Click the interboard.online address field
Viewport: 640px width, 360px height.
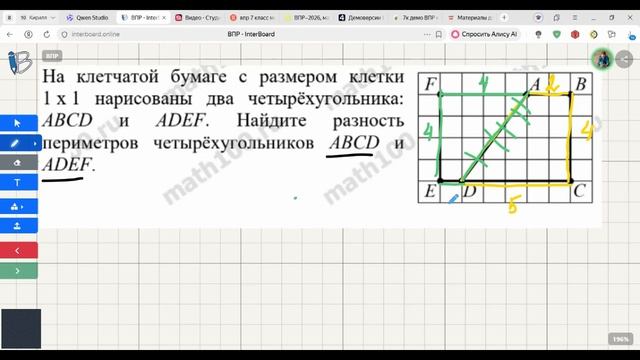tap(96, 34)
